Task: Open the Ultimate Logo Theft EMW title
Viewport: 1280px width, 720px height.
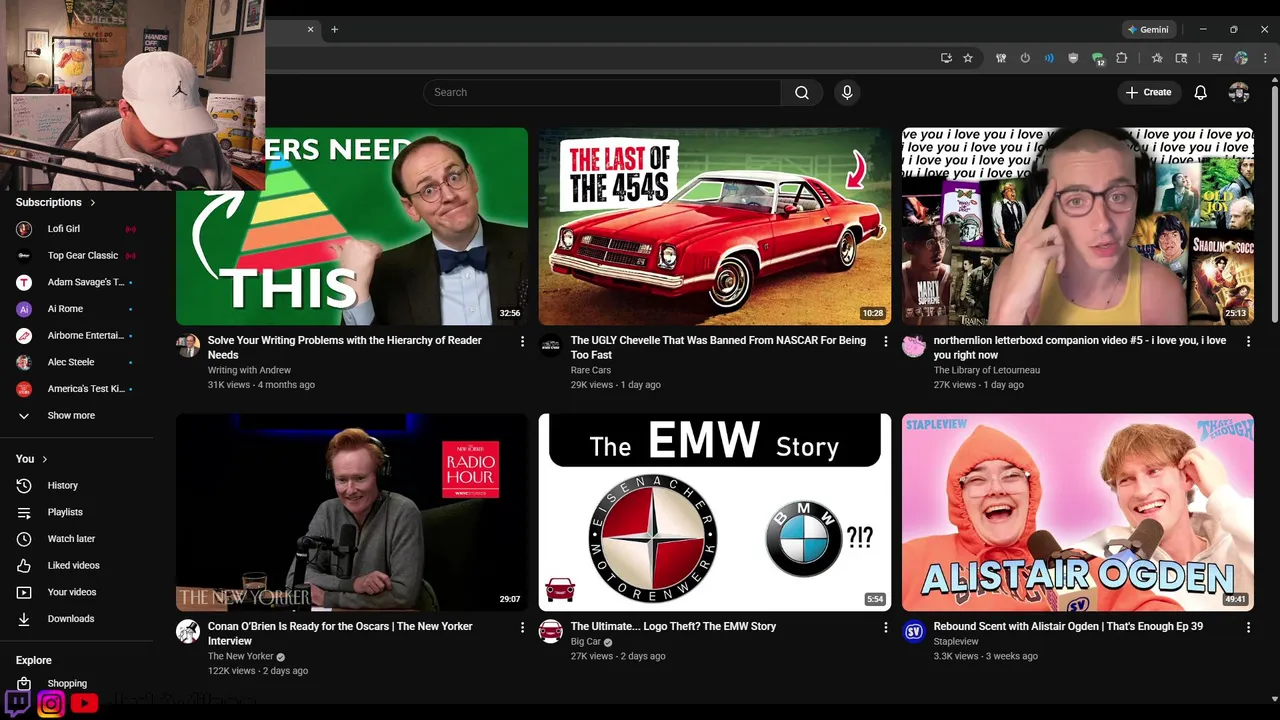Action: [x=673, y=626]
